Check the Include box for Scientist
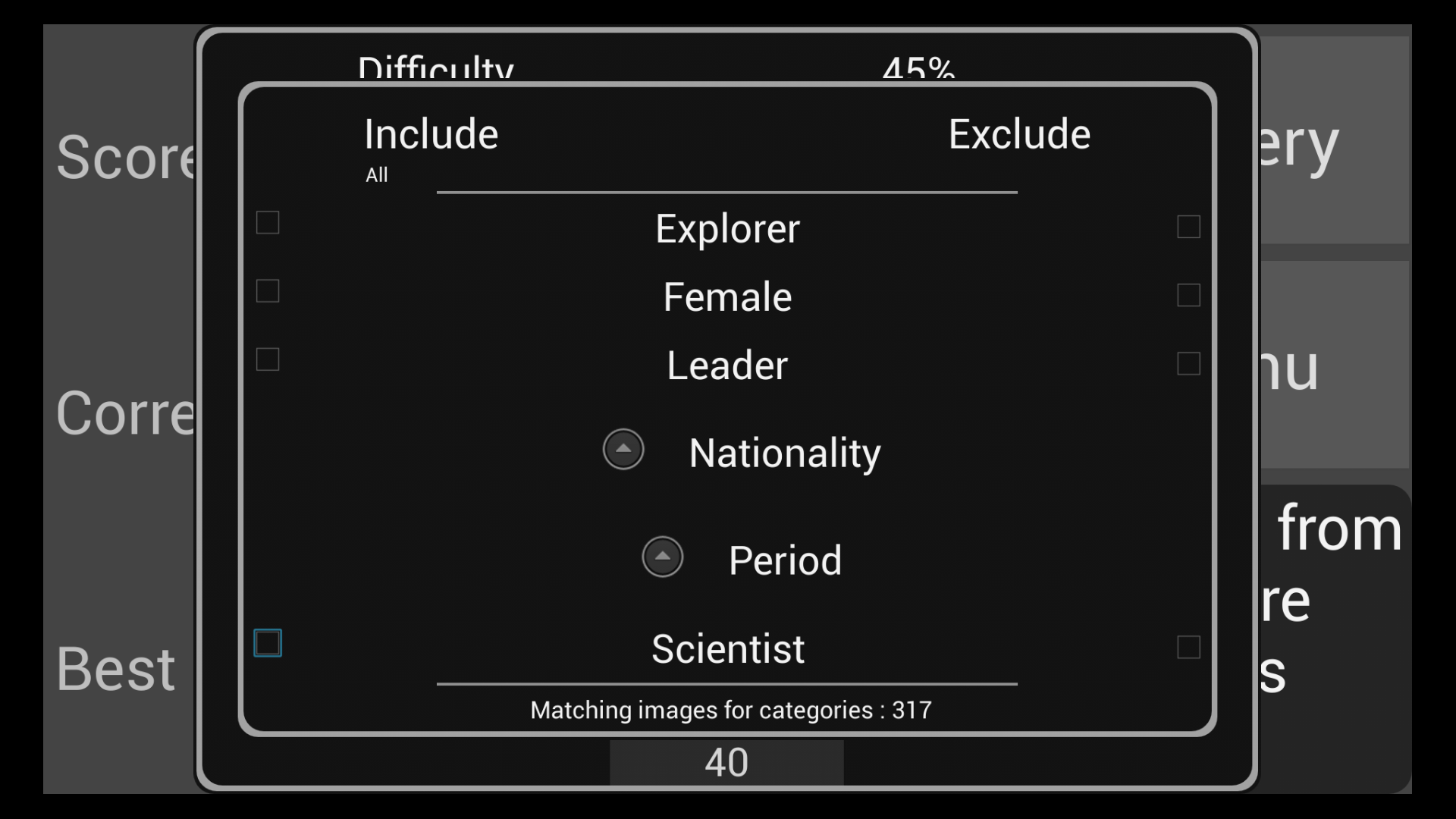 point(268,643)
